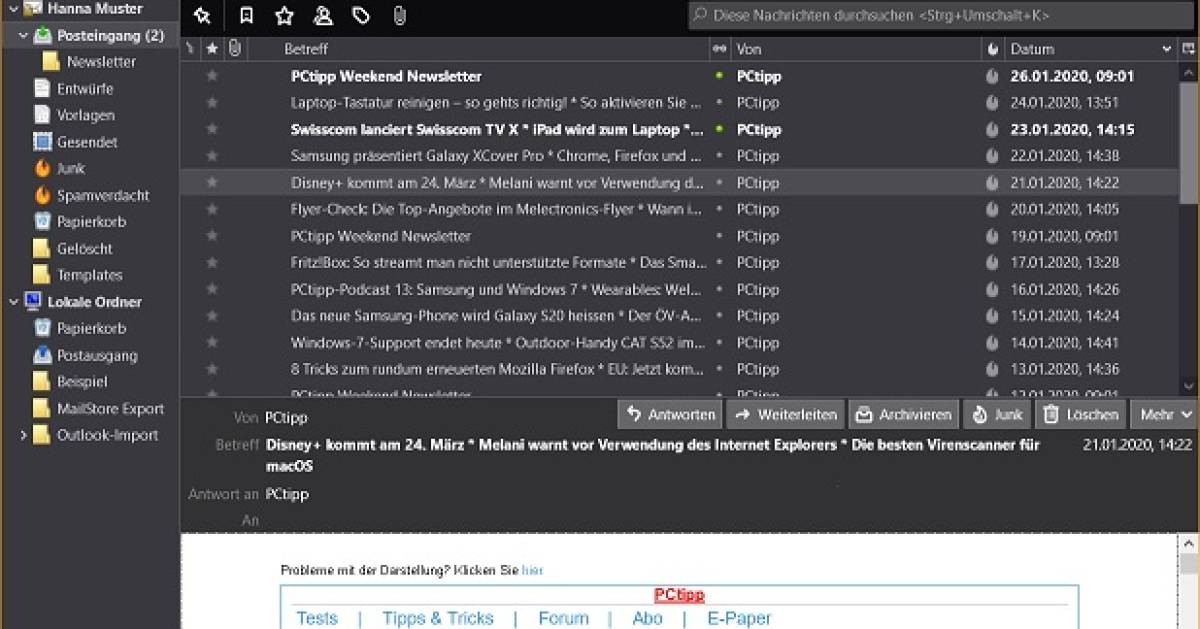This screenshot has height=629, width=1200.
Task: Select the Newsletter subfolder
Action: tap(101, 62)
